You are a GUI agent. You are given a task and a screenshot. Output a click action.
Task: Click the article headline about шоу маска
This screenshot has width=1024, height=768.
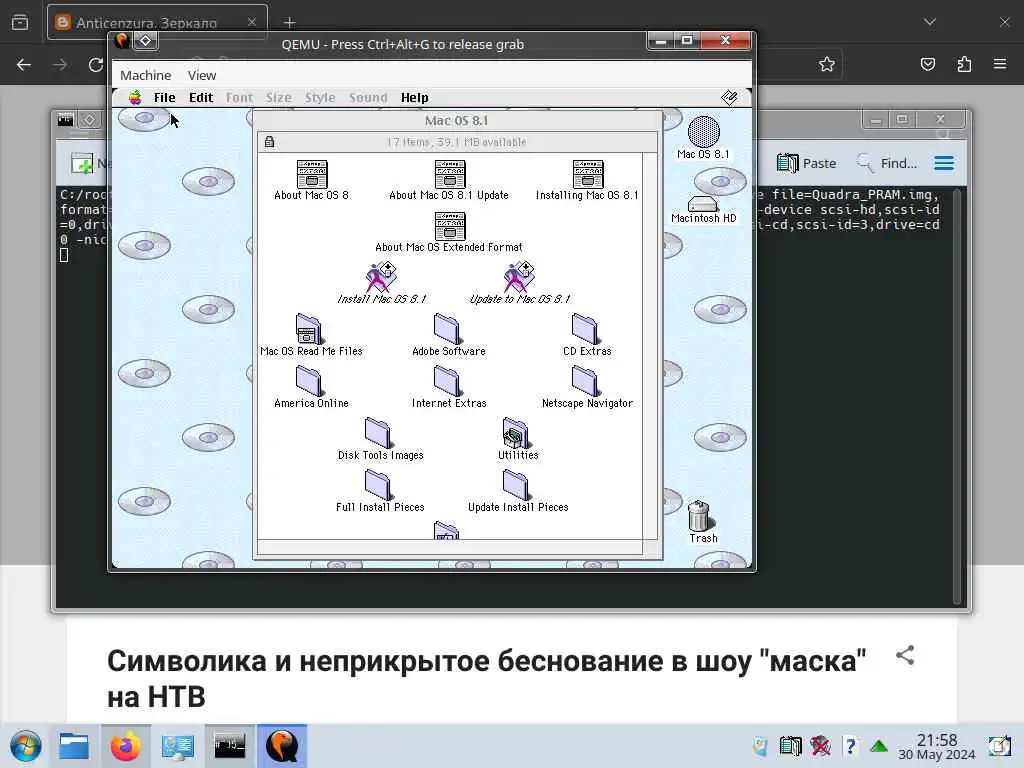(x=487, y=679)
